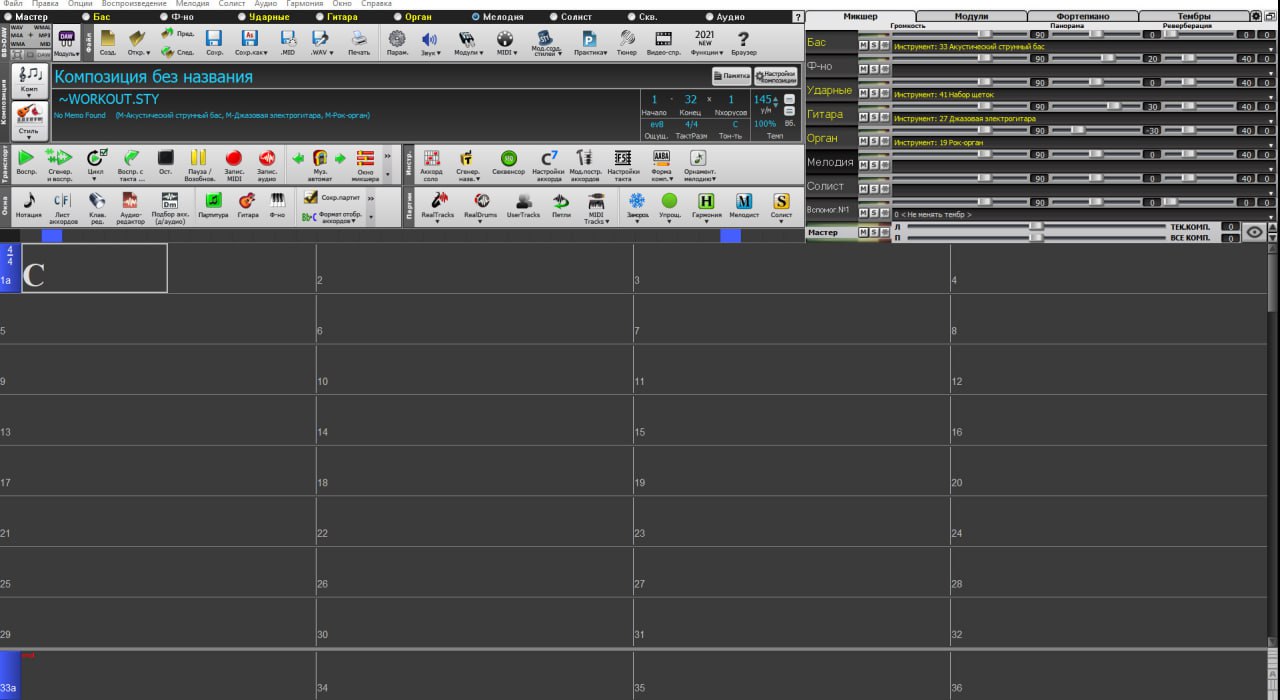Open Окно микшера mixer window
Screen dimensions: 1280x700
point(366,163)
